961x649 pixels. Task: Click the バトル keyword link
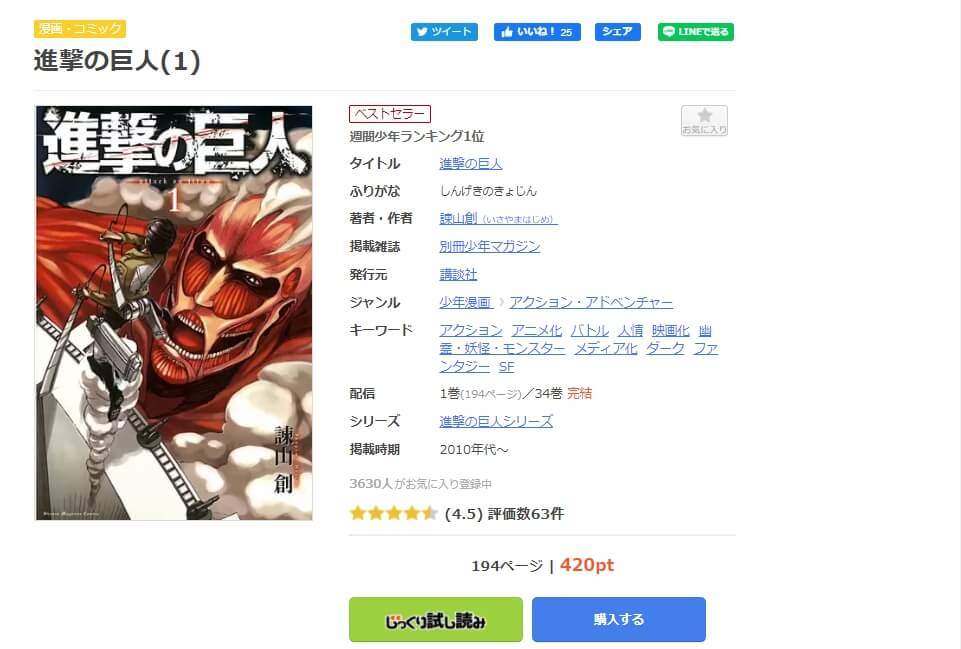(x=590, y=330)
